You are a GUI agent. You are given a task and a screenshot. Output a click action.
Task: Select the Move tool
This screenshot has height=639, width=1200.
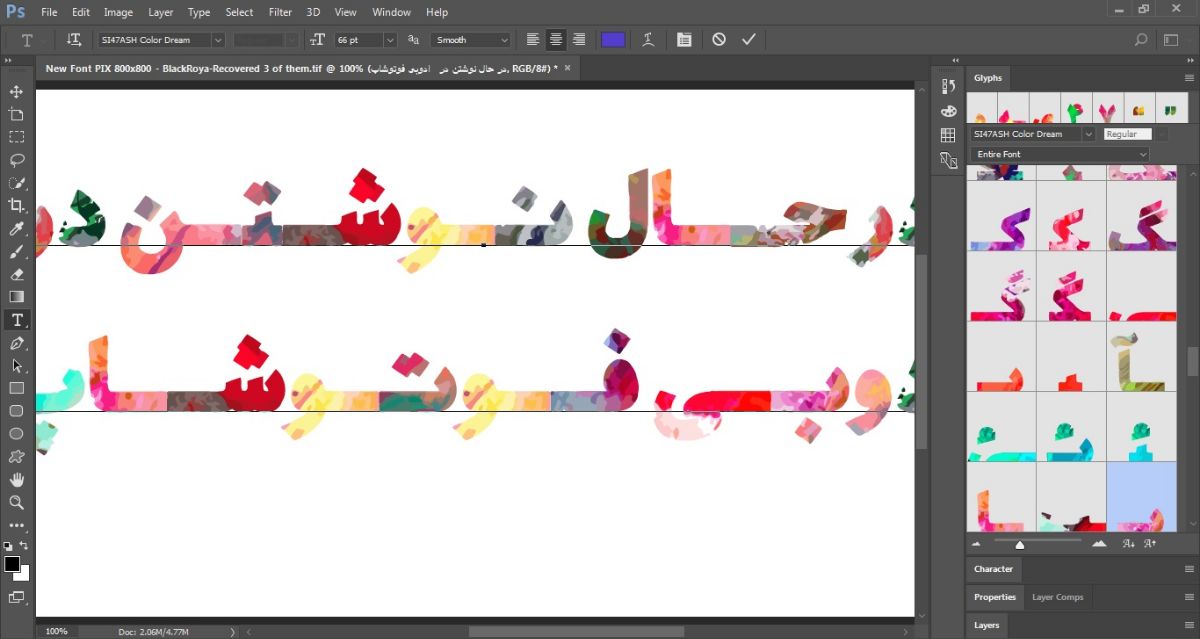tap(16, 91)
